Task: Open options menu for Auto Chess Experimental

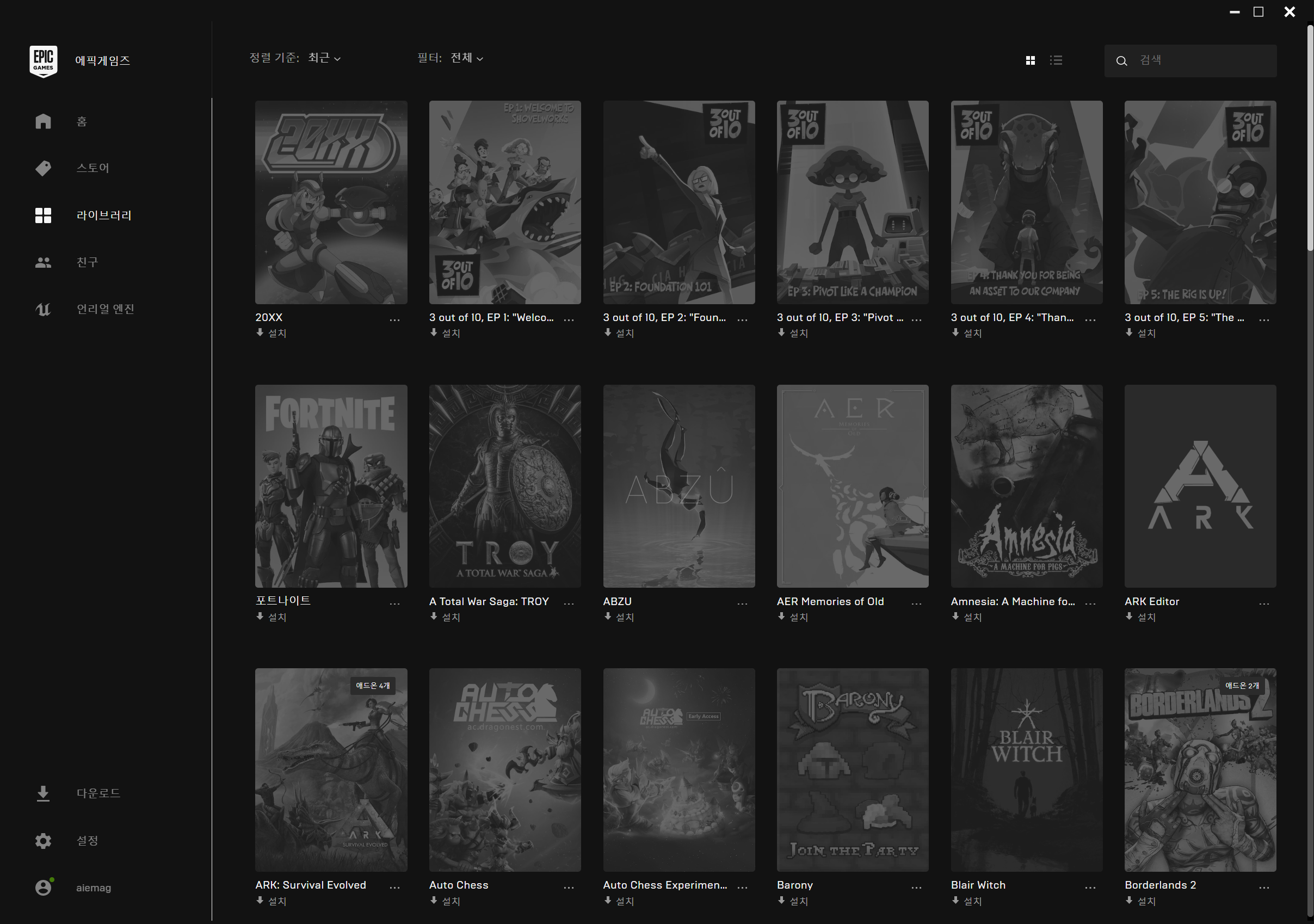Action: (742, 888)
